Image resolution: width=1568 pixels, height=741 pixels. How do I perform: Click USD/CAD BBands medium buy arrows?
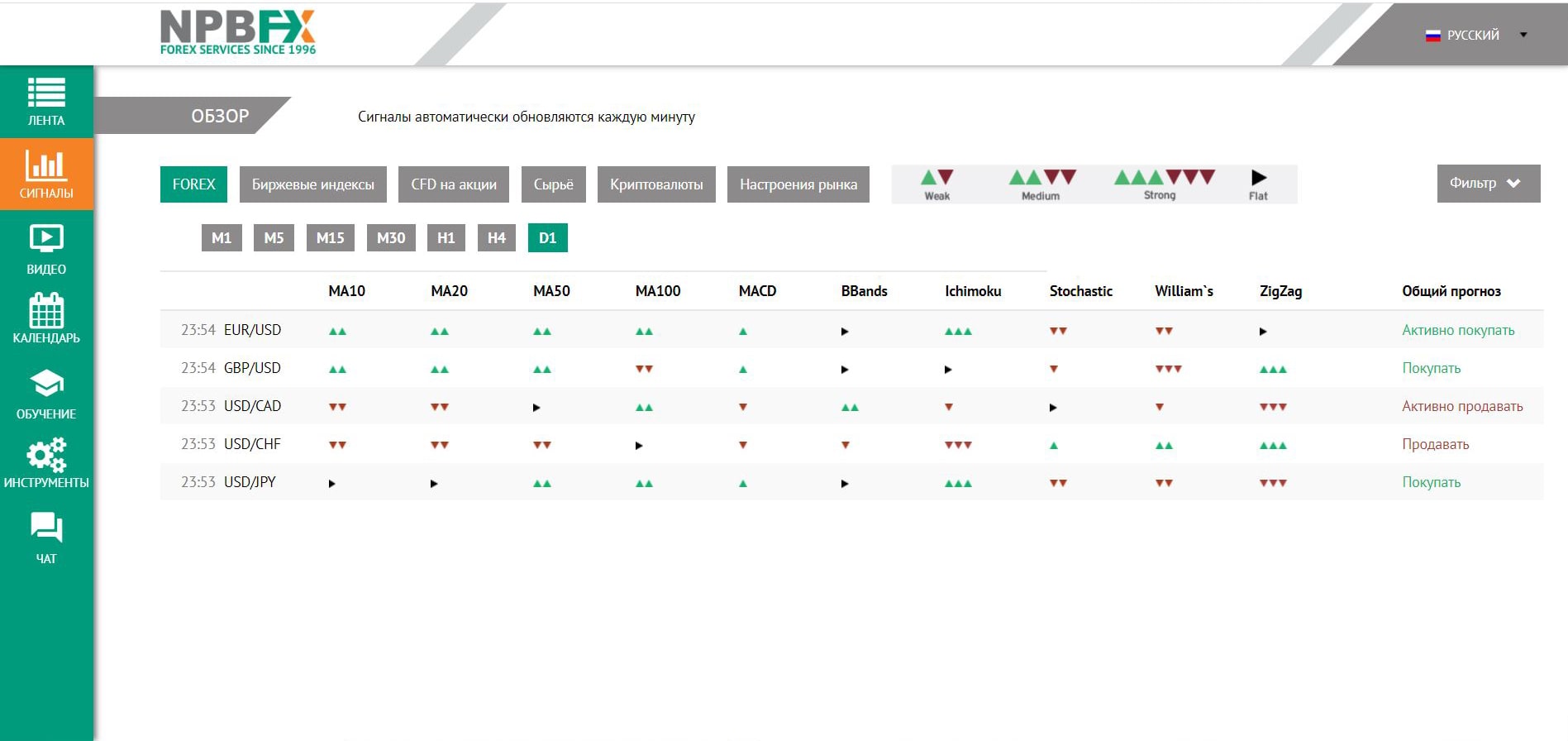850,407
